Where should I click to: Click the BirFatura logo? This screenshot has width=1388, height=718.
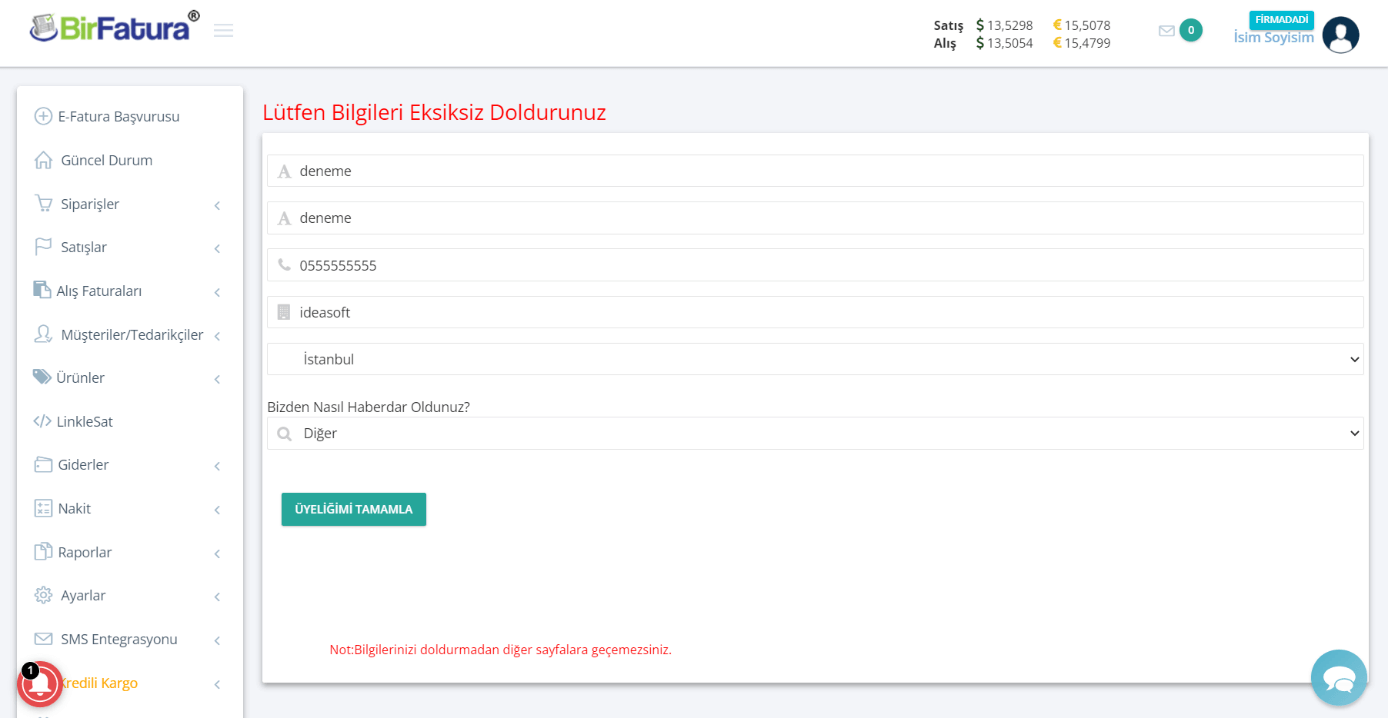click(115, 27)
